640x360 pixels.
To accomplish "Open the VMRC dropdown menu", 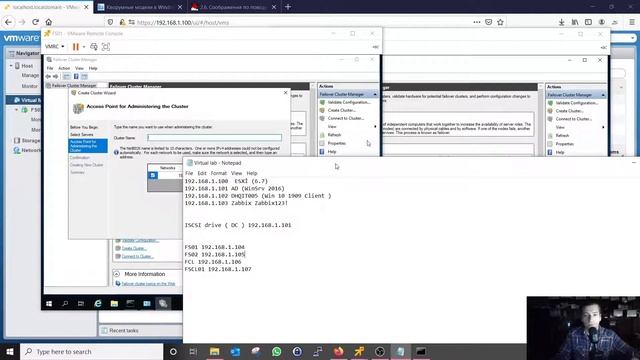I will click(54, 47).
